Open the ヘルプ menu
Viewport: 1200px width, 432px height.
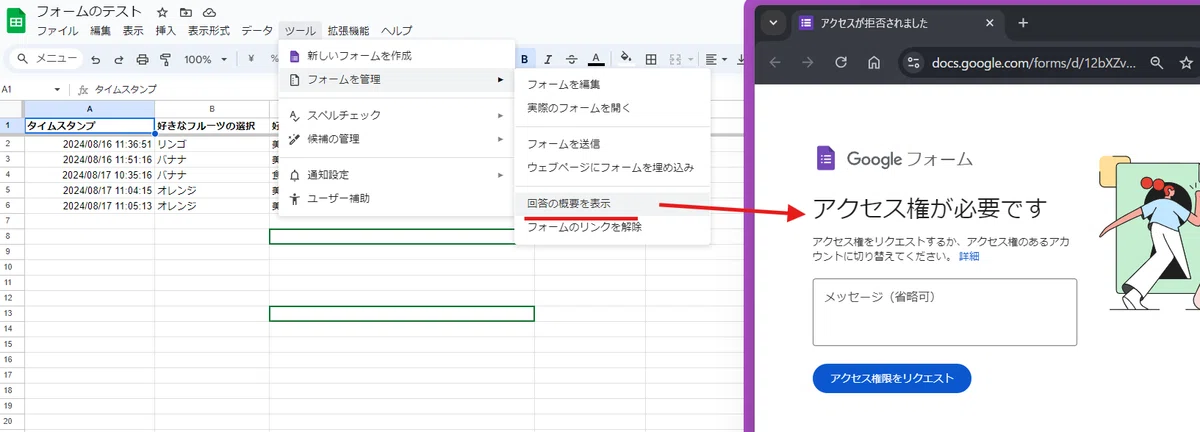(x=396, y=31)
